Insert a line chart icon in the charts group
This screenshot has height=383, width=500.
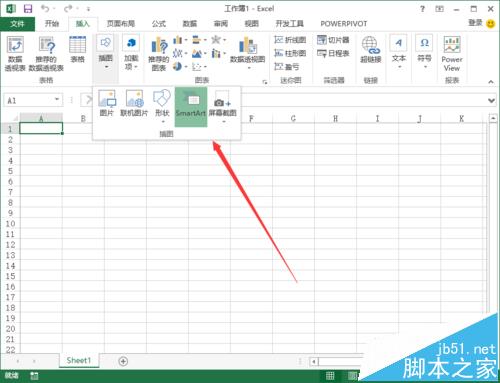(180, 53)
